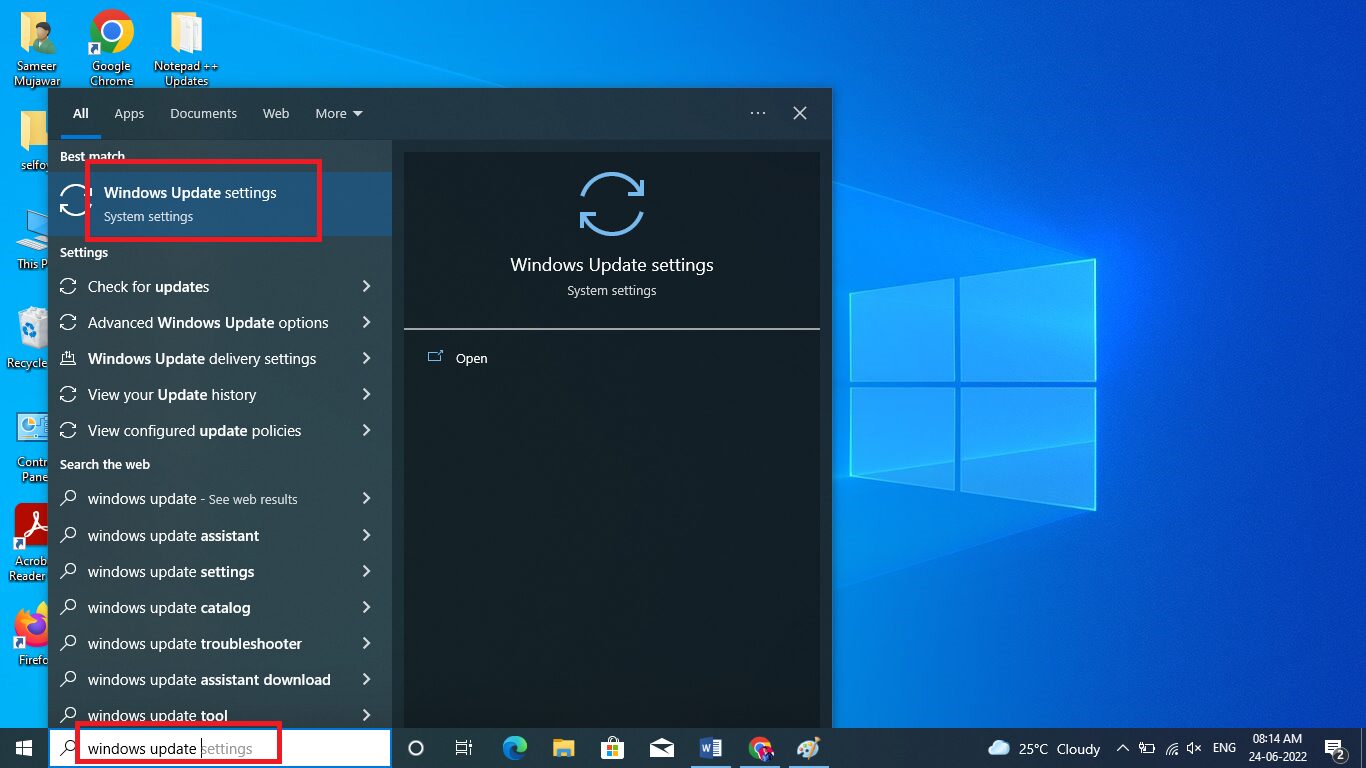This screenshot has width=1366, height=768.
Task: Expand Windows Update delivery settings arrow
Action: click(367, 359)
